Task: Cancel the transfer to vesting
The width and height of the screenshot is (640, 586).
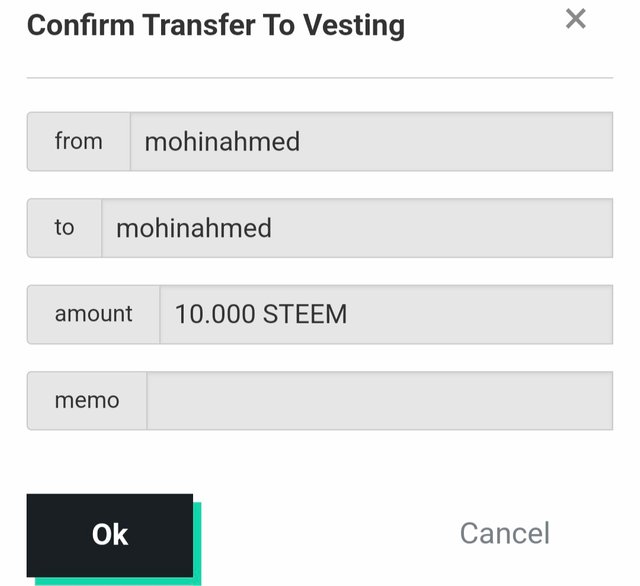Action: point(504,533)
